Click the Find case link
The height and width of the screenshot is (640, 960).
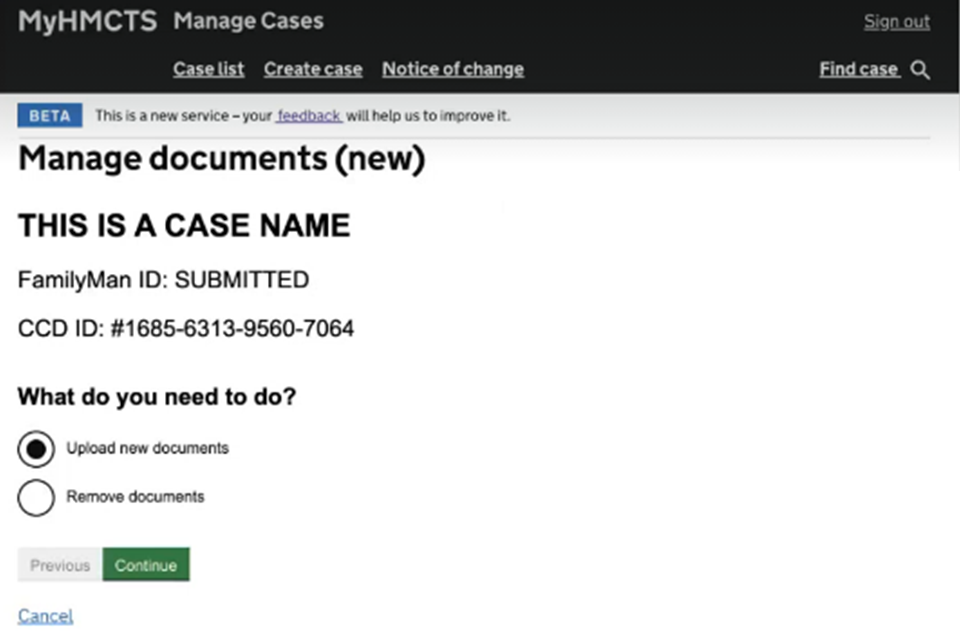click(x=859, y=69)
